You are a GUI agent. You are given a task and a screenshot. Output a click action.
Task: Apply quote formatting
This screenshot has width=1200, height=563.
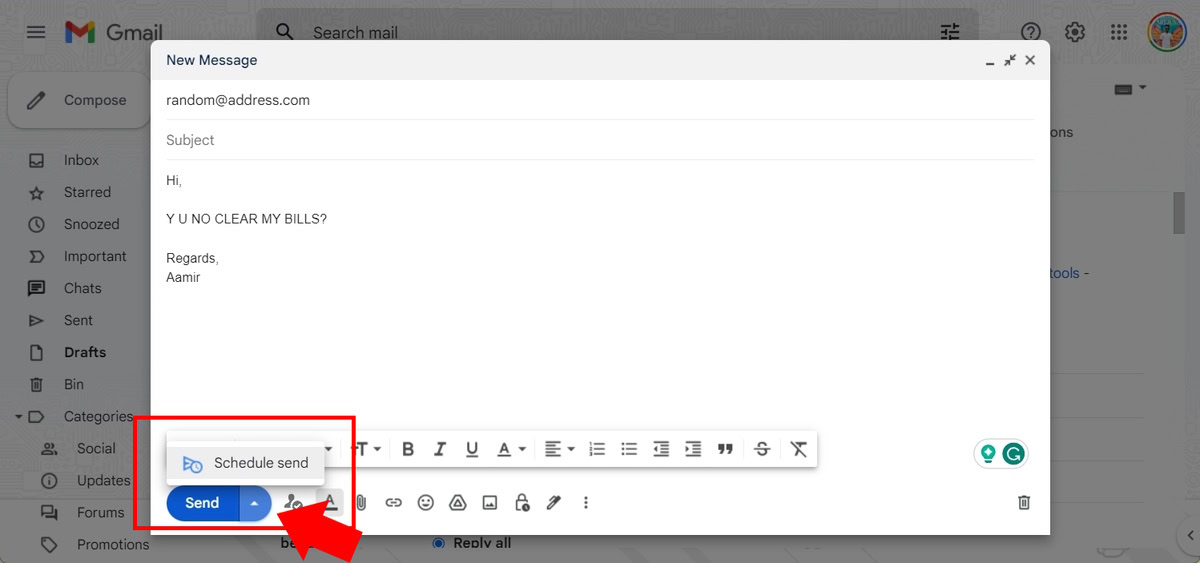[725, 450]
